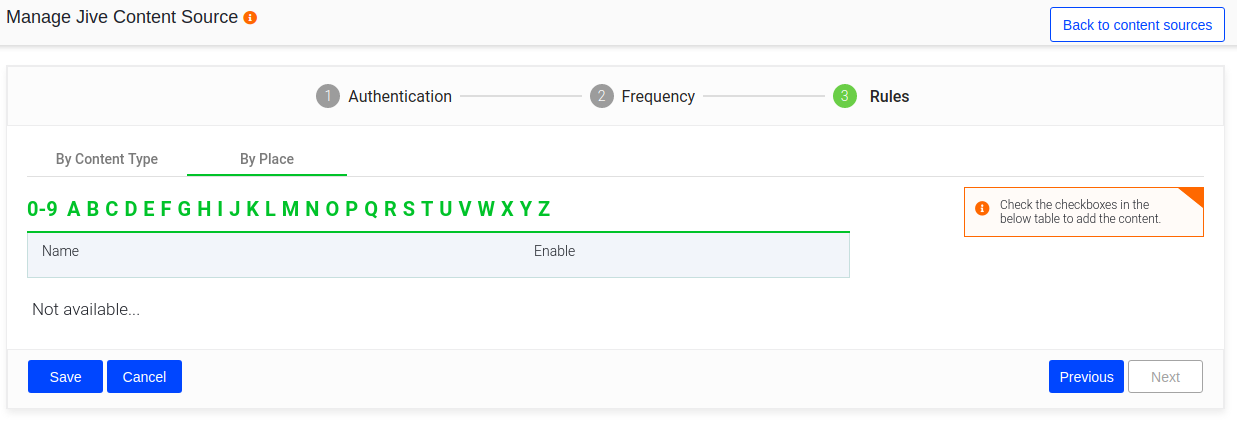Show places starting with letter Z
The width and height of the screenshot is (1237, 423).
click(544, 209)
